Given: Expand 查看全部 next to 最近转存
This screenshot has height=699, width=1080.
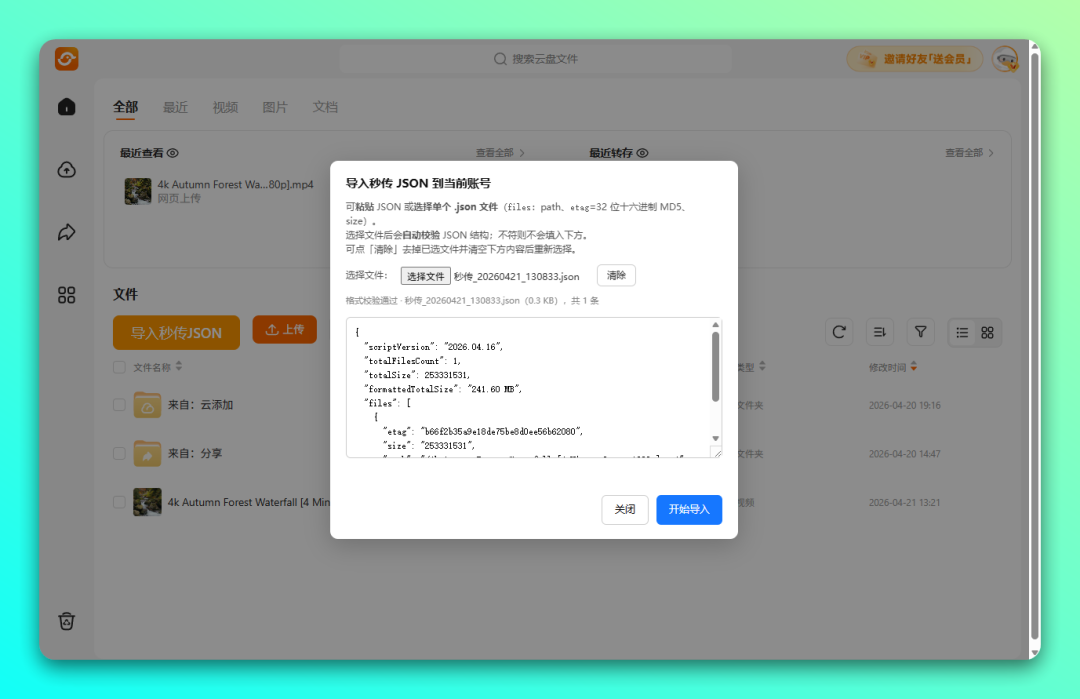Looking at the screenshot, I should [x=965, y=153].
